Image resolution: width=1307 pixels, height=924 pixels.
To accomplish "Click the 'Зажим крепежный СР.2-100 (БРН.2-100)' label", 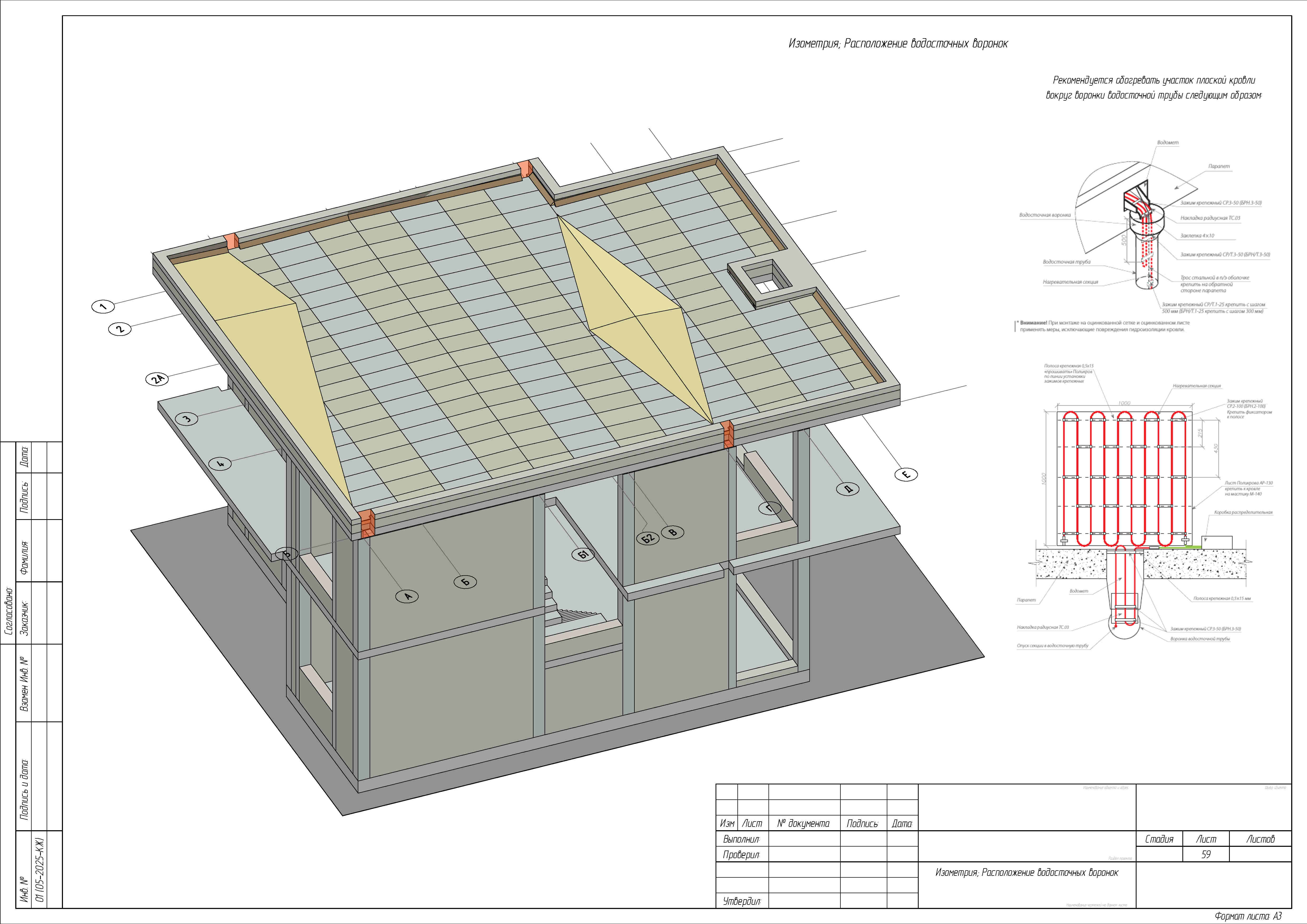I will tap(1246, 404).
